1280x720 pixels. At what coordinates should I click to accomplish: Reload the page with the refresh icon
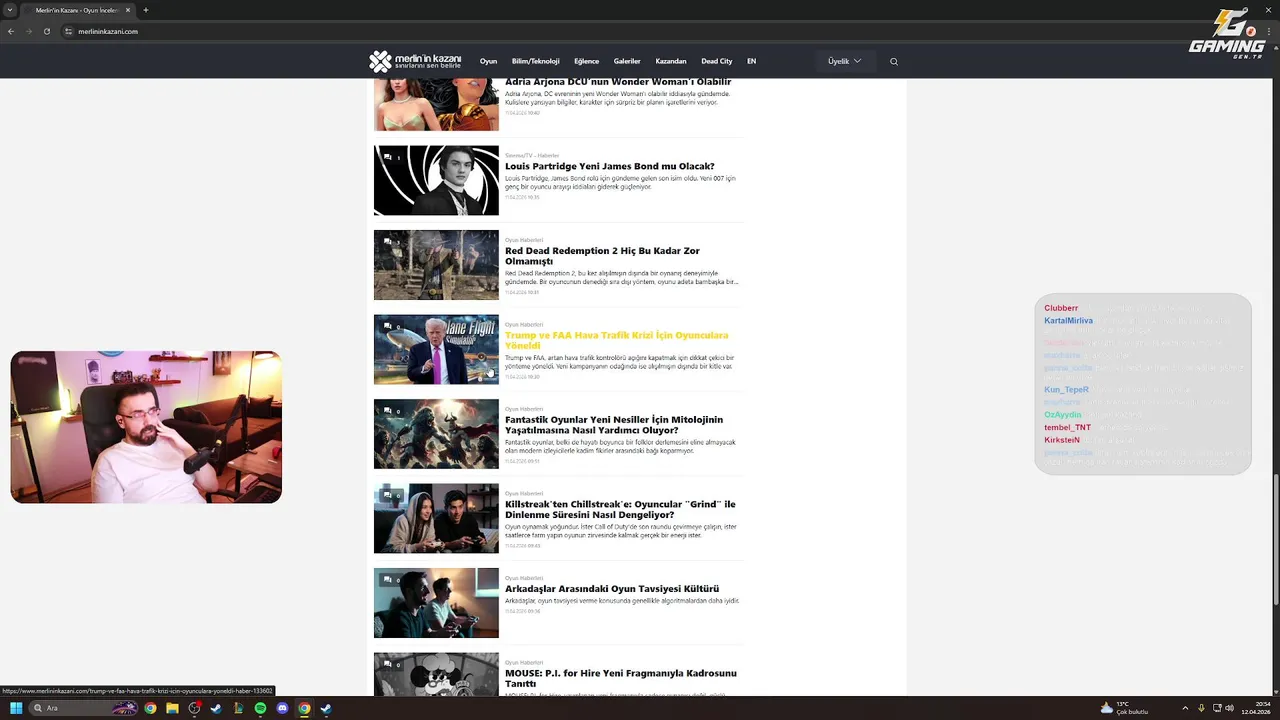(46, 31)
